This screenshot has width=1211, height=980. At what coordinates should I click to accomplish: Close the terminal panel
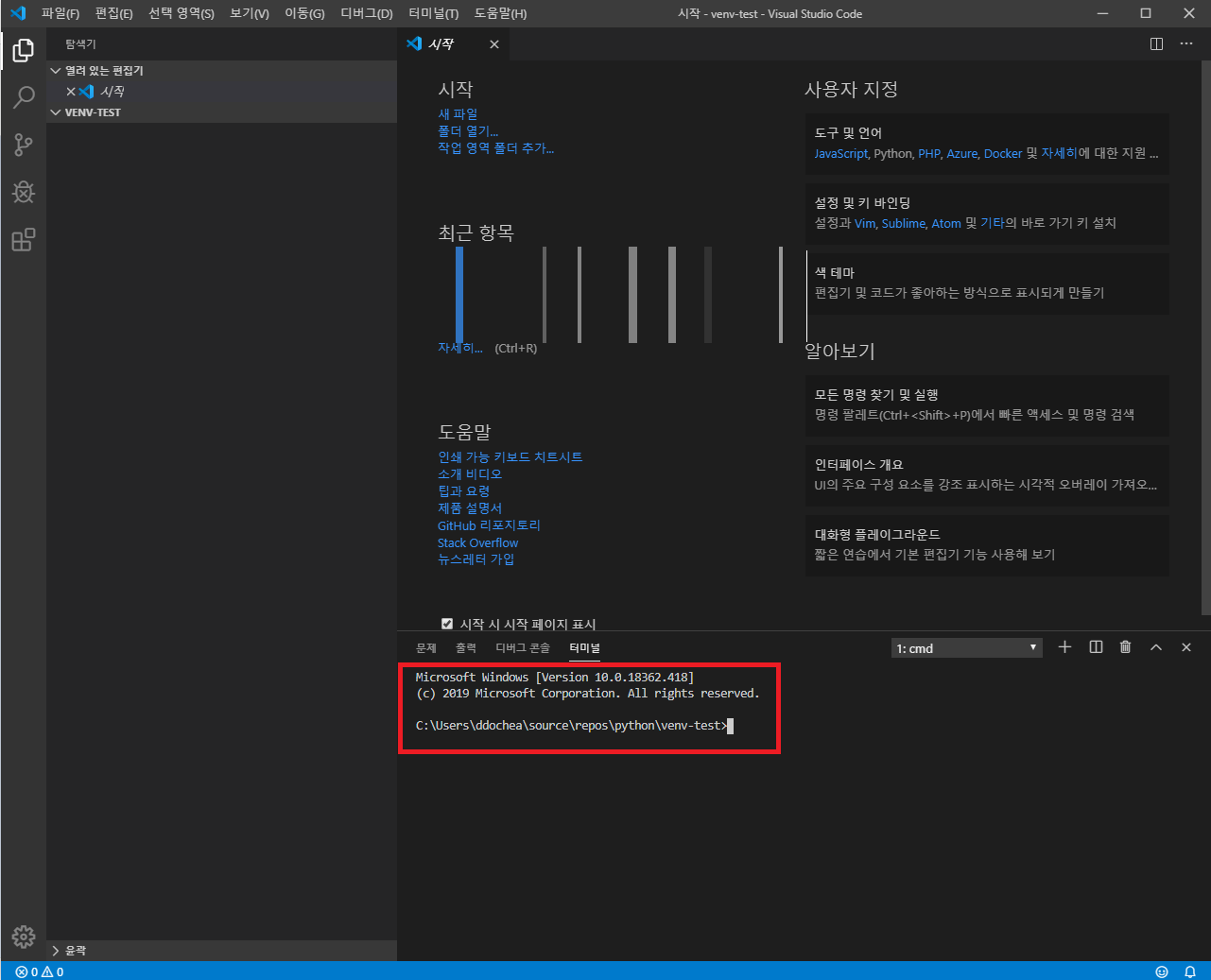(1186, 647)
